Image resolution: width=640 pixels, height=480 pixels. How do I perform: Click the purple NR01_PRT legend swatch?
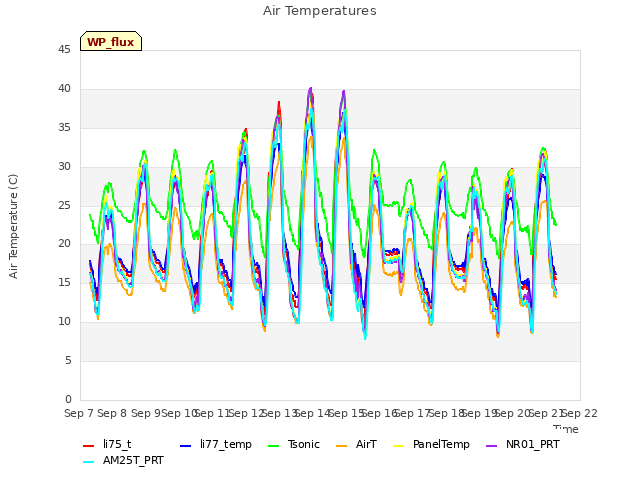point(491,446)
